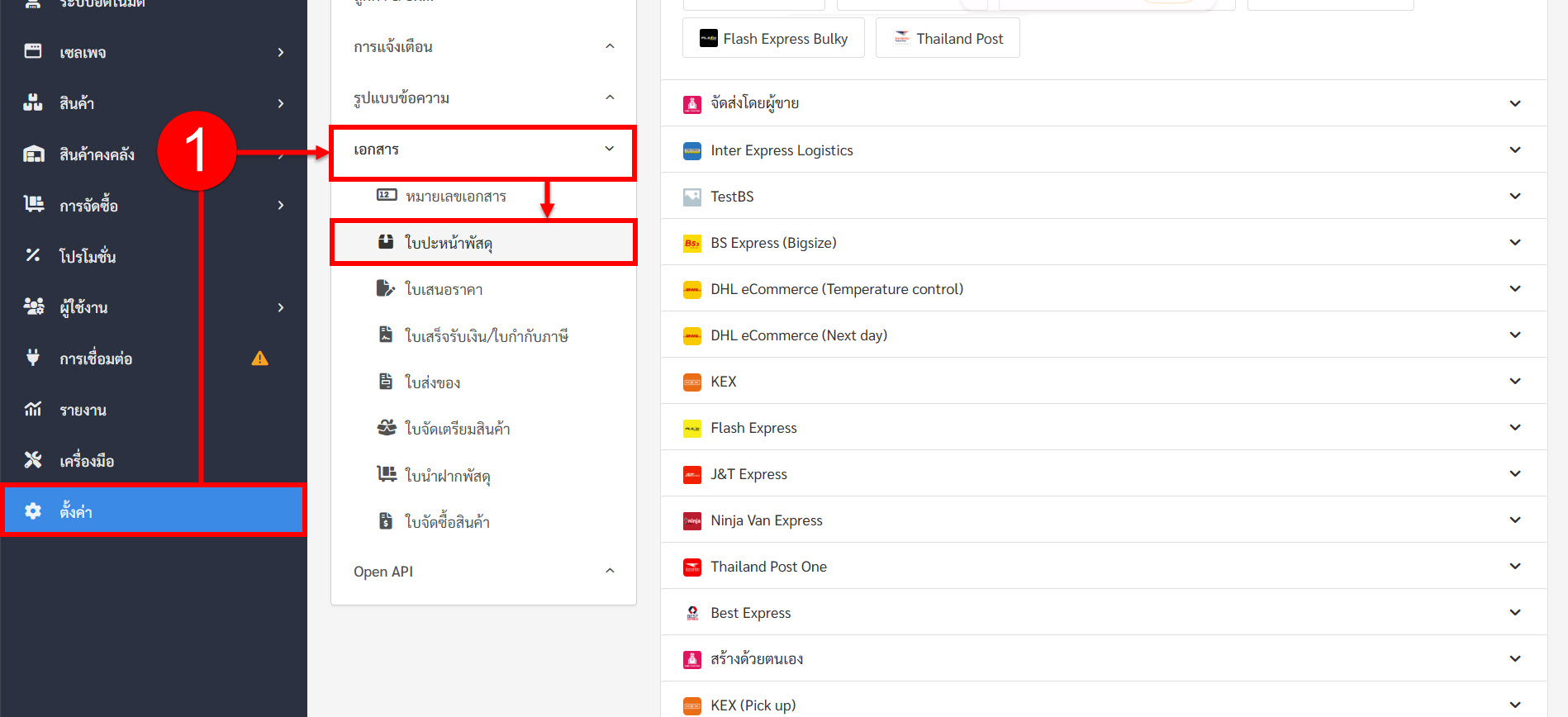Click the Ninja Van Express label
This screenshot has height=717, width=1568.
click(767, 520)
